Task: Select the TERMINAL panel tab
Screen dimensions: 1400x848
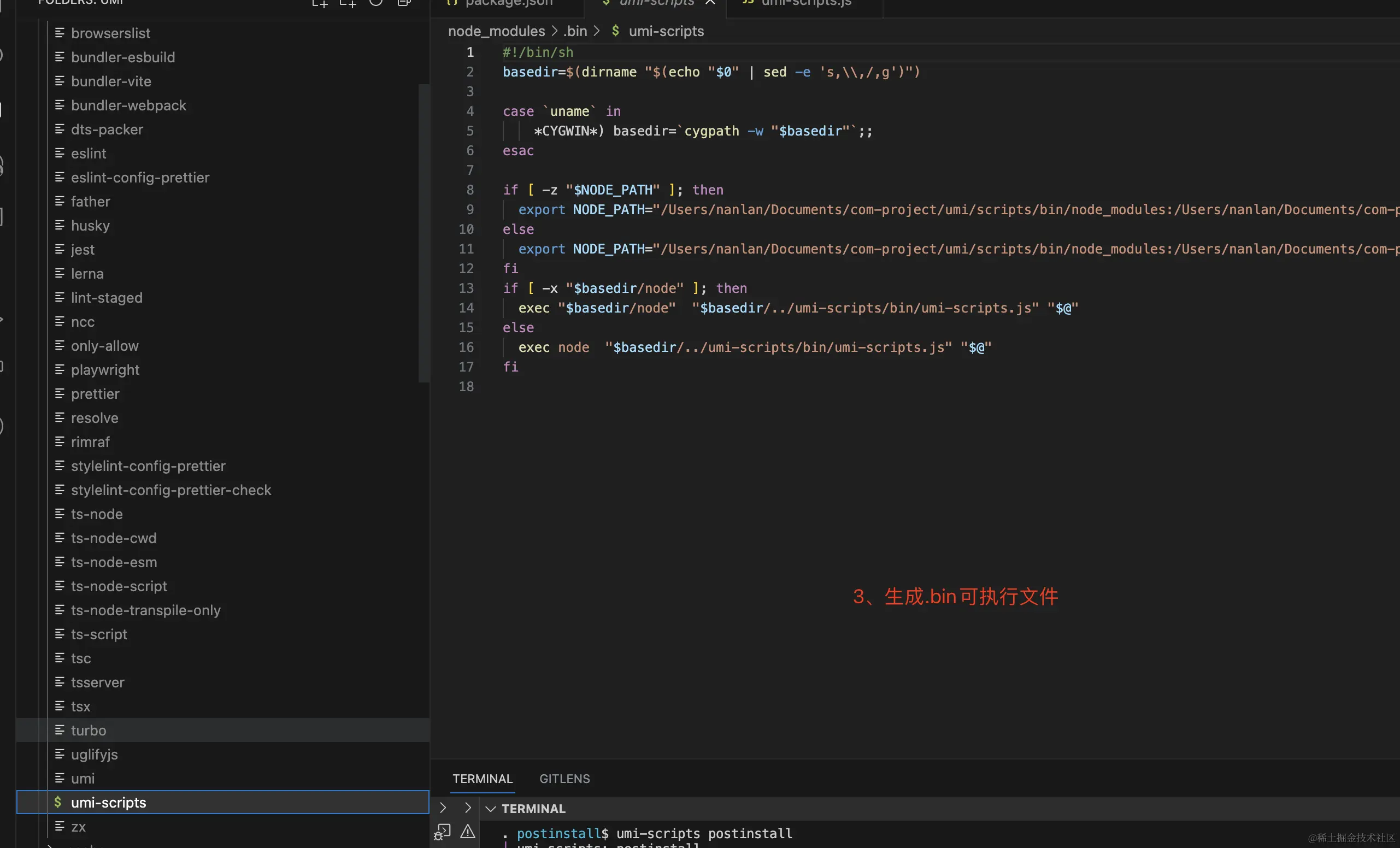Action: 483,779
